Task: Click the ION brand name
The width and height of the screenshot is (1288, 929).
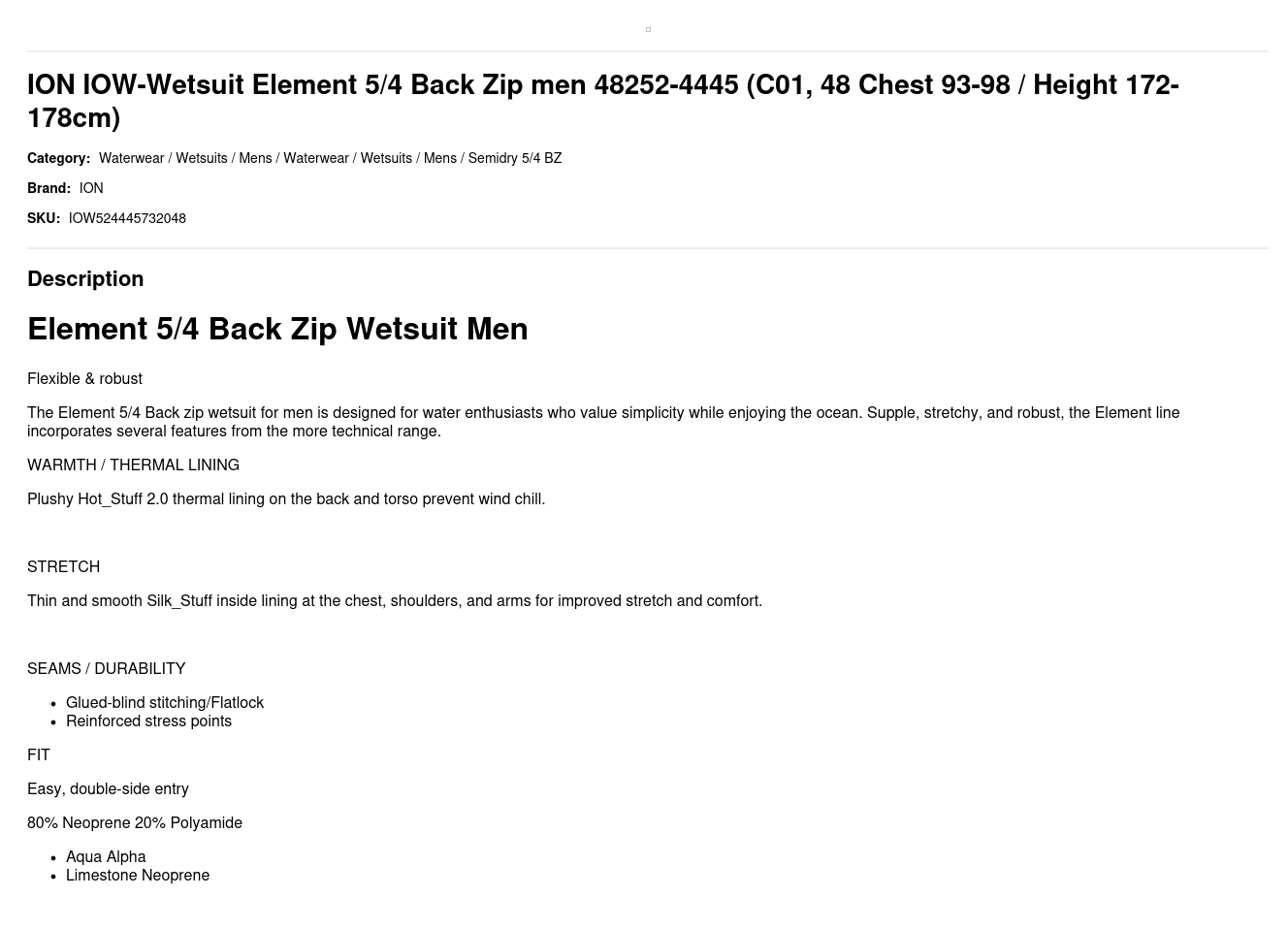Action: click(91, 188)
